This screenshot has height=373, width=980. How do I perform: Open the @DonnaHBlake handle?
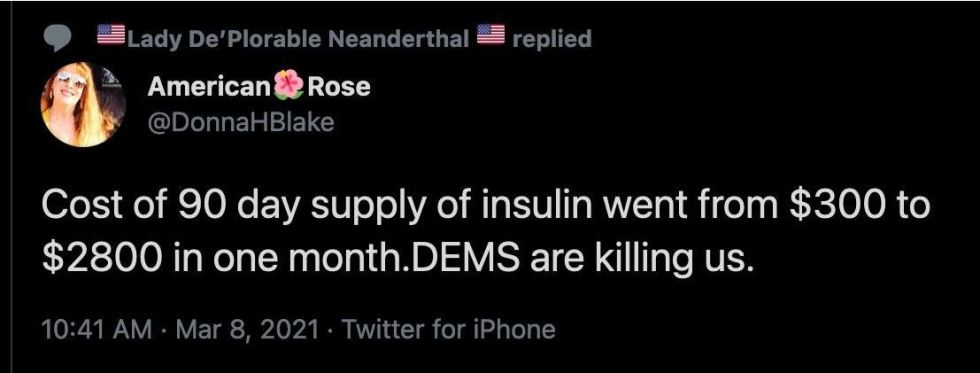coord(241,122)
